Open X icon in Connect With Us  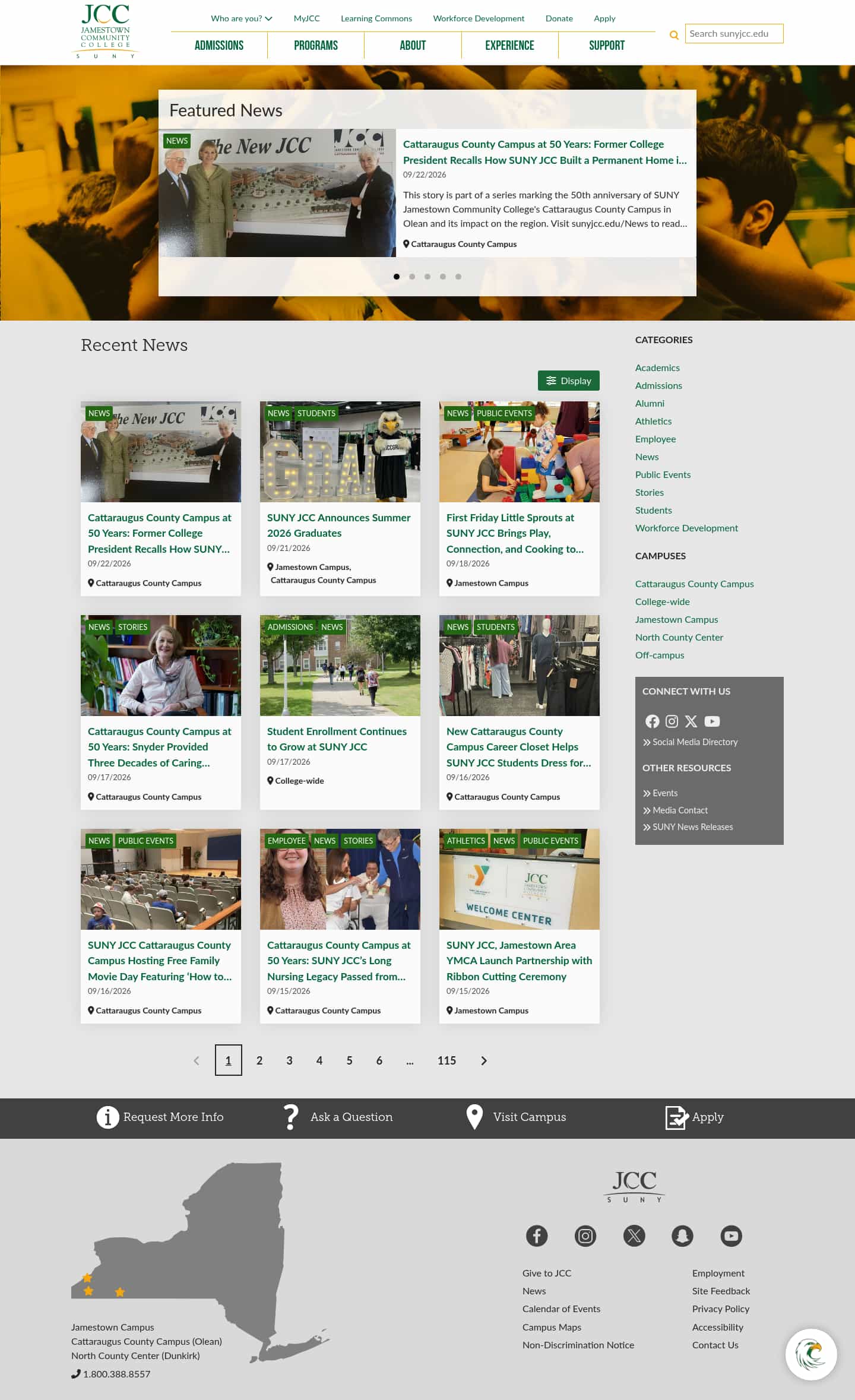pyautogui.click(x=691, y=721)
